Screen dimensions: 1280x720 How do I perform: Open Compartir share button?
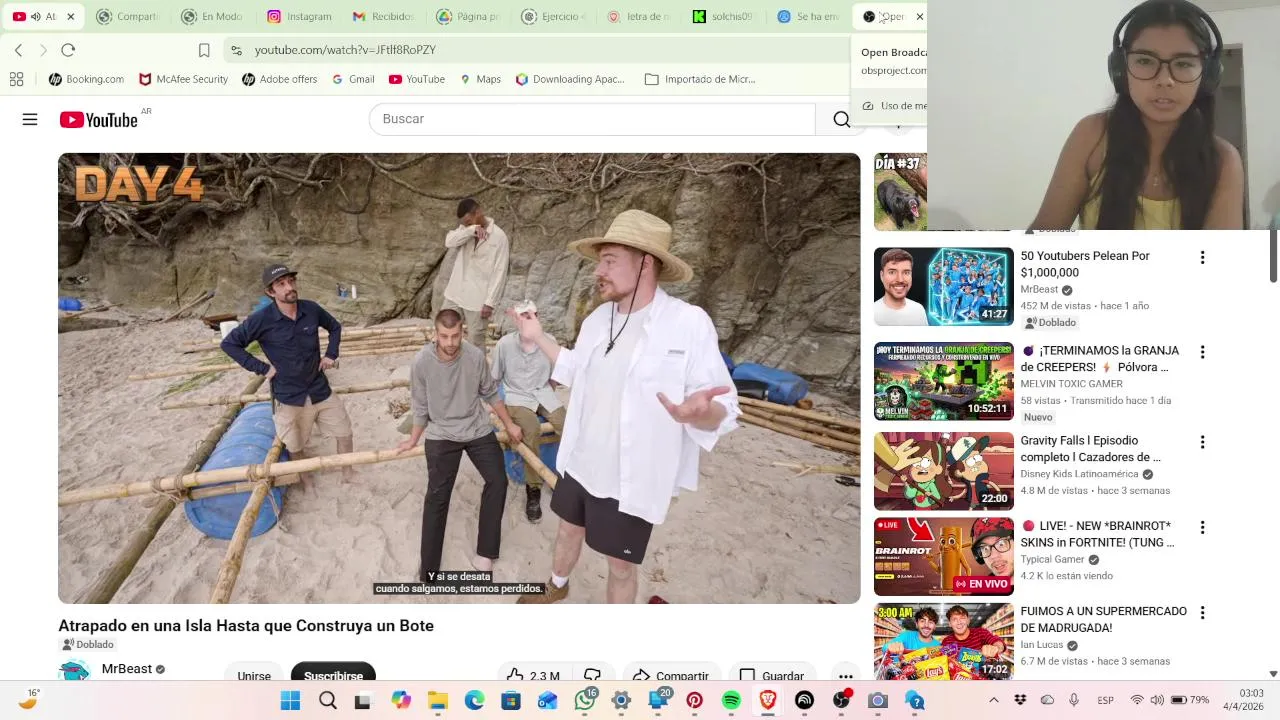click(x=670, y=676)
